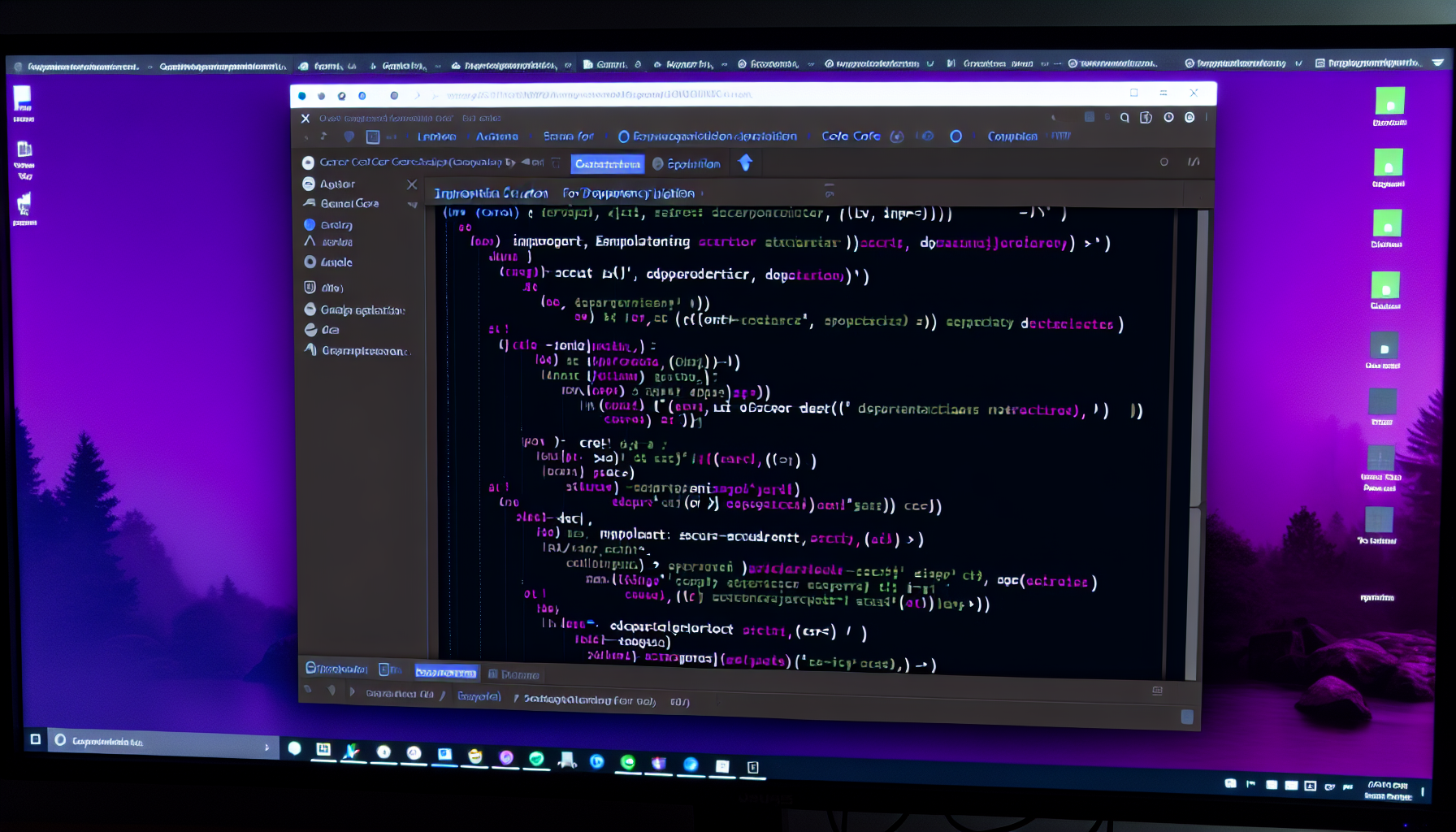Image resolution: width=1456 pixels, height=832 pixels.
Task: Select the blue ring radio button in the toolbar
Action: point(624,136)
